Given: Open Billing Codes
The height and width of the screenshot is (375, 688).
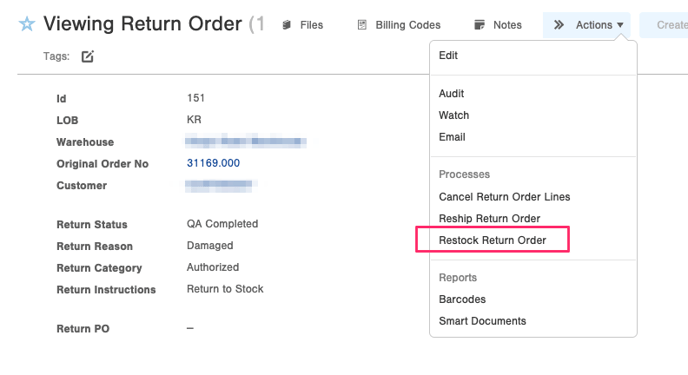Looking at the screenshot, I should [408, 25].
